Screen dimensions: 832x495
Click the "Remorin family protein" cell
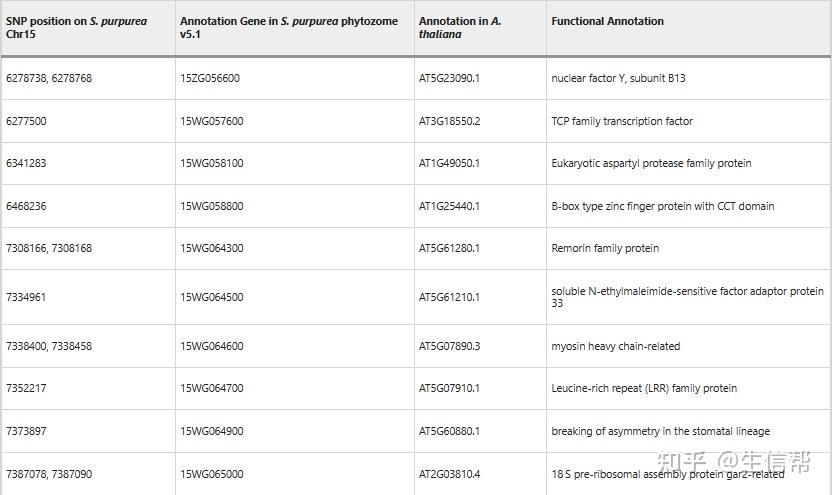point(605,248)
